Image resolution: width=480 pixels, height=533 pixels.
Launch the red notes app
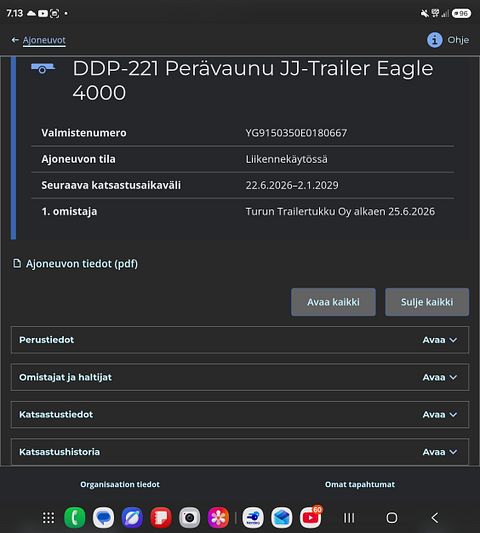coord(161,518)
